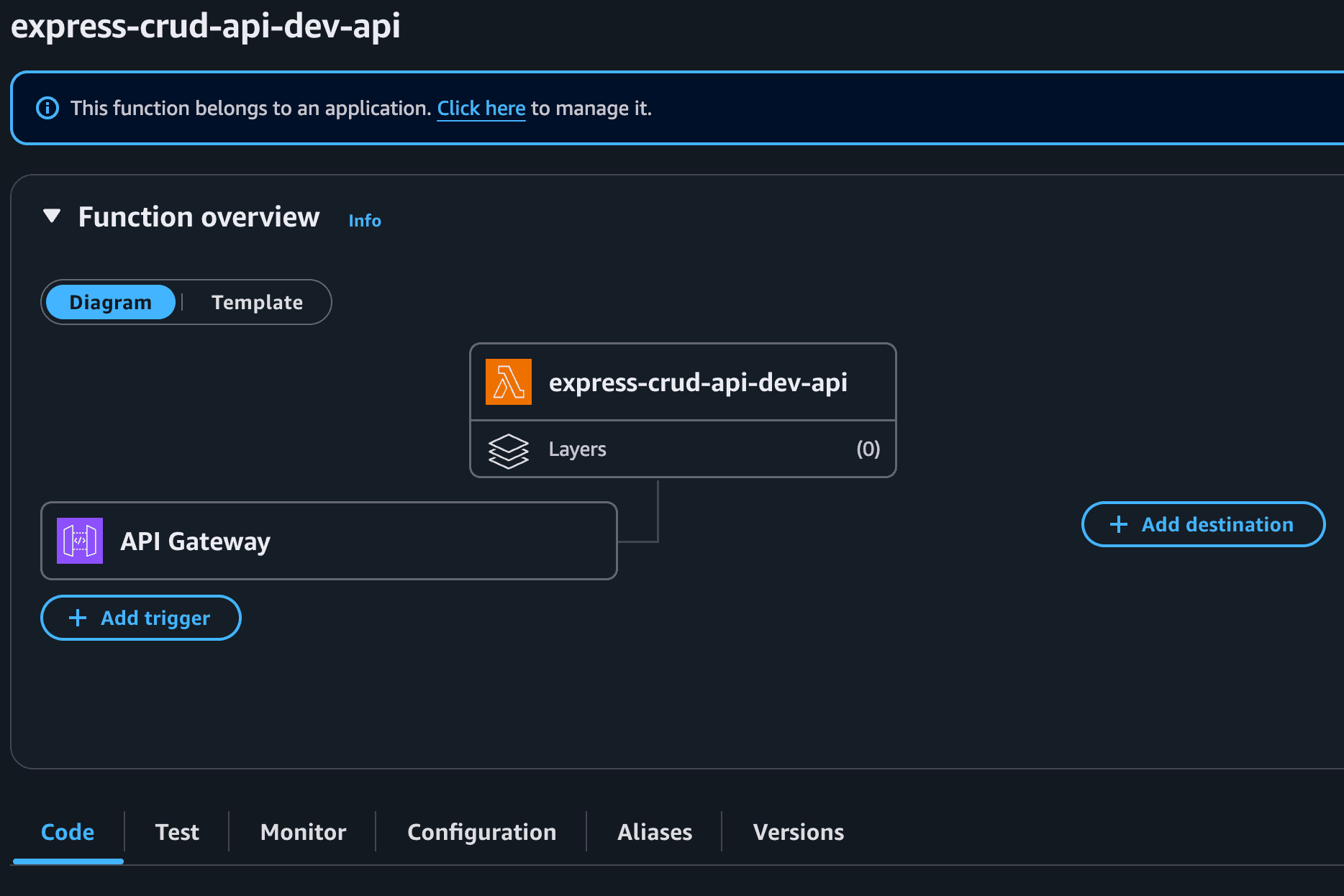The width and height of the screenshot is (1344, 896).
Task: Switch to the Monitor tab
Action: (302, 832)
